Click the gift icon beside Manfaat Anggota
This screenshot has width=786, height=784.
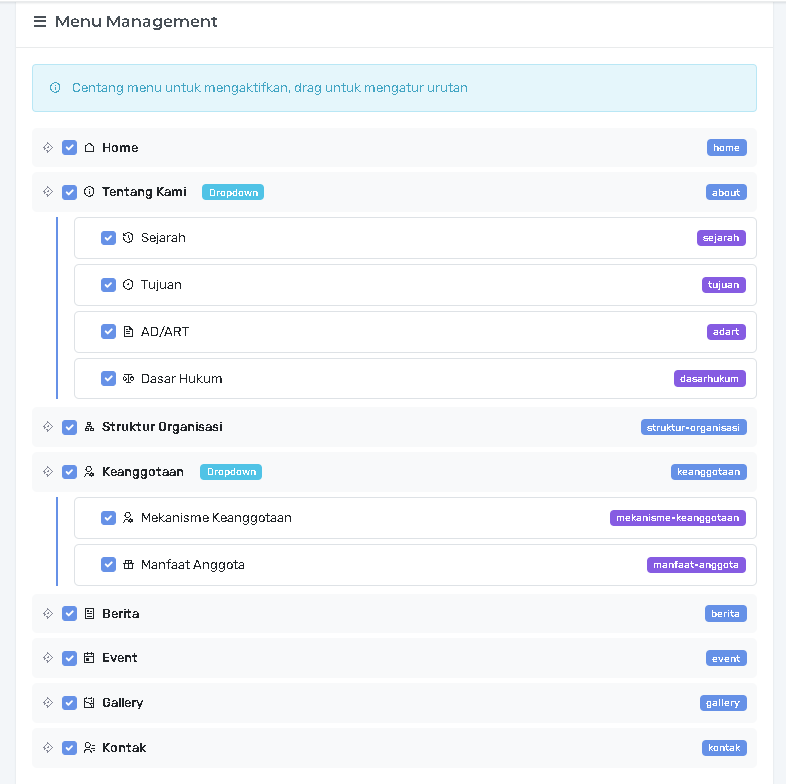point(128,565)
